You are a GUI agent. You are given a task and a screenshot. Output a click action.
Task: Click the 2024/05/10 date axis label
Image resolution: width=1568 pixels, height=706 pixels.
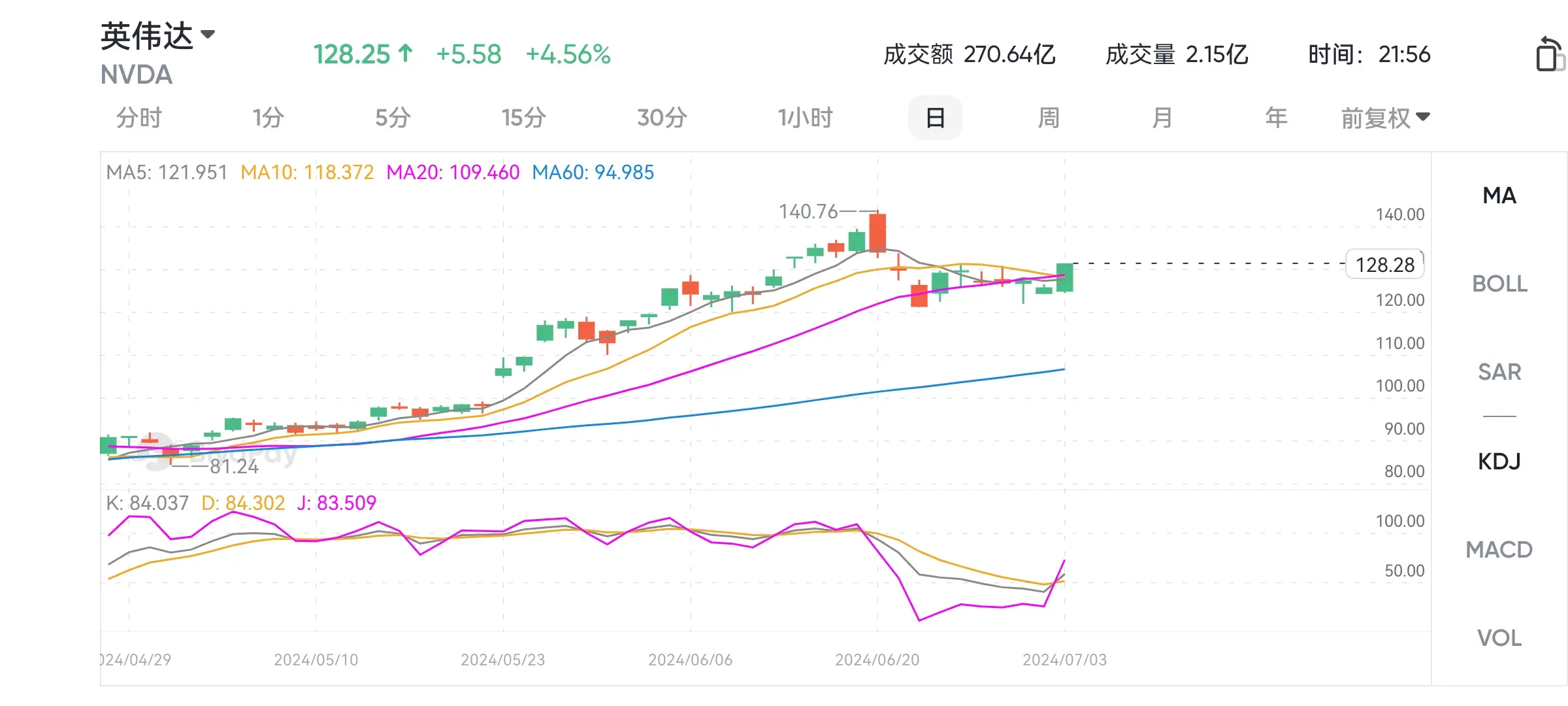click(316, 660)
